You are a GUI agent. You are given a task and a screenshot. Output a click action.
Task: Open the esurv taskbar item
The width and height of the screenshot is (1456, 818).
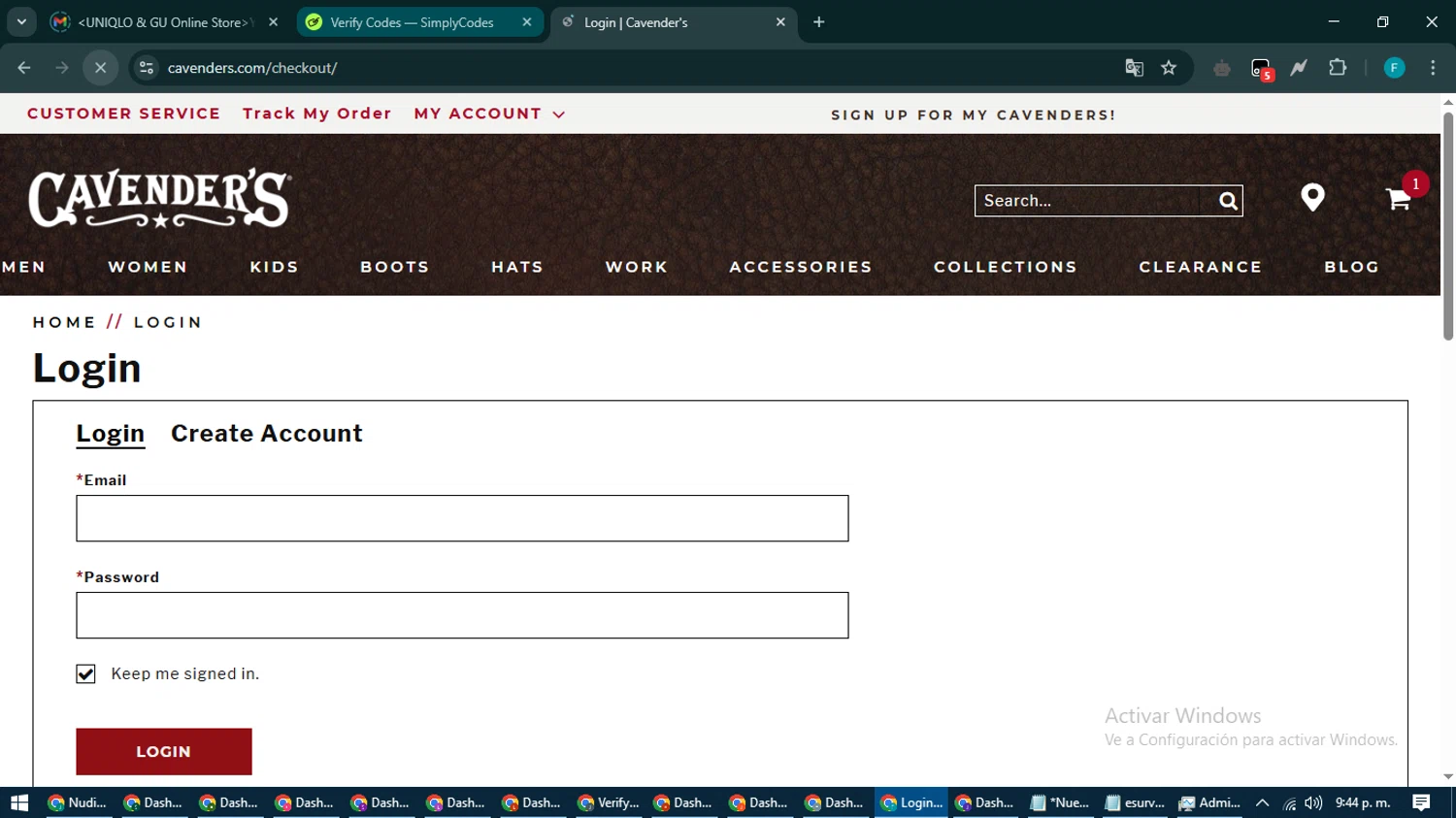(1135, 802)
